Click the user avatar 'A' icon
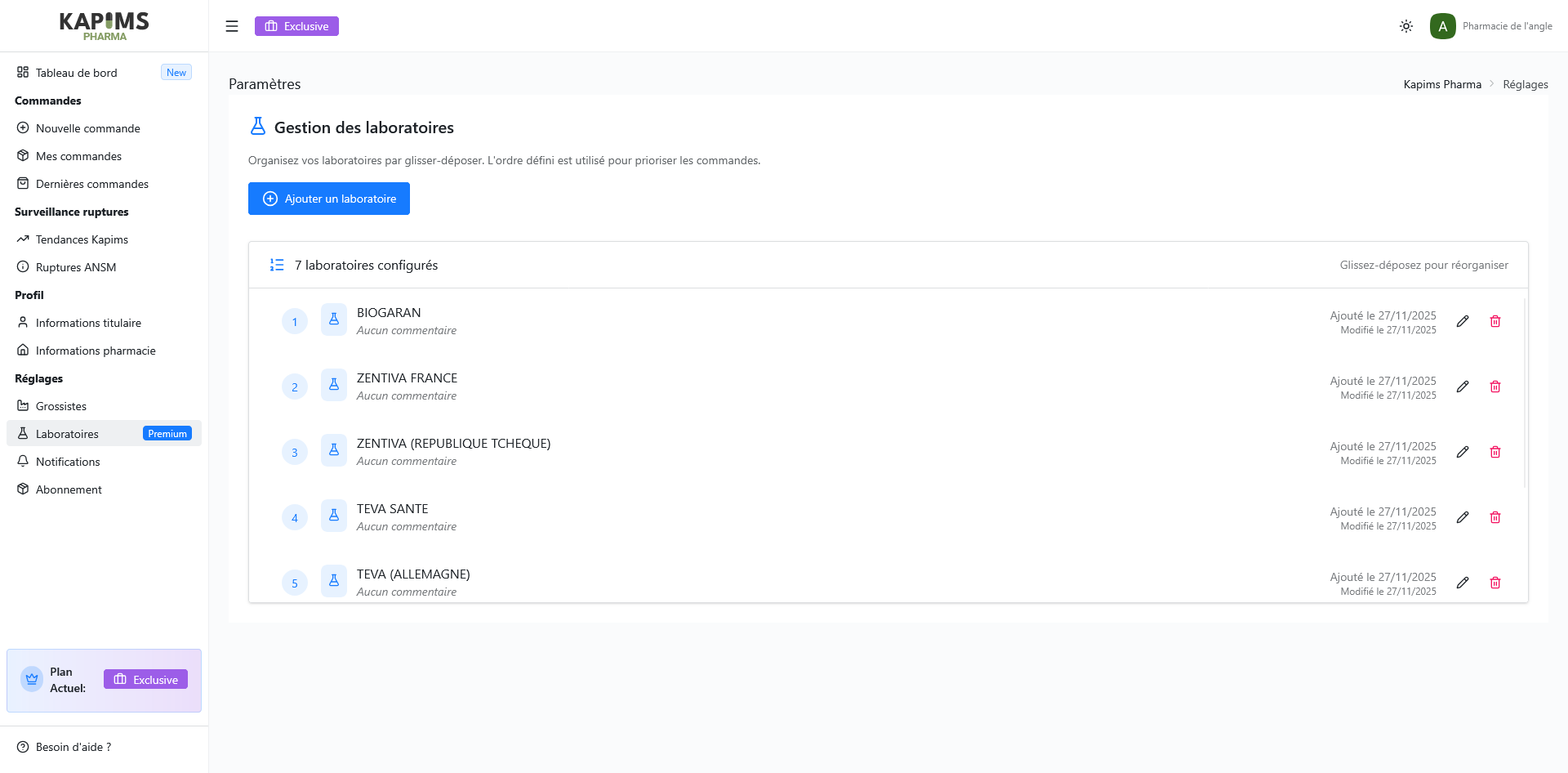This screenshot has width=1568, height=773. (1442, 26)
